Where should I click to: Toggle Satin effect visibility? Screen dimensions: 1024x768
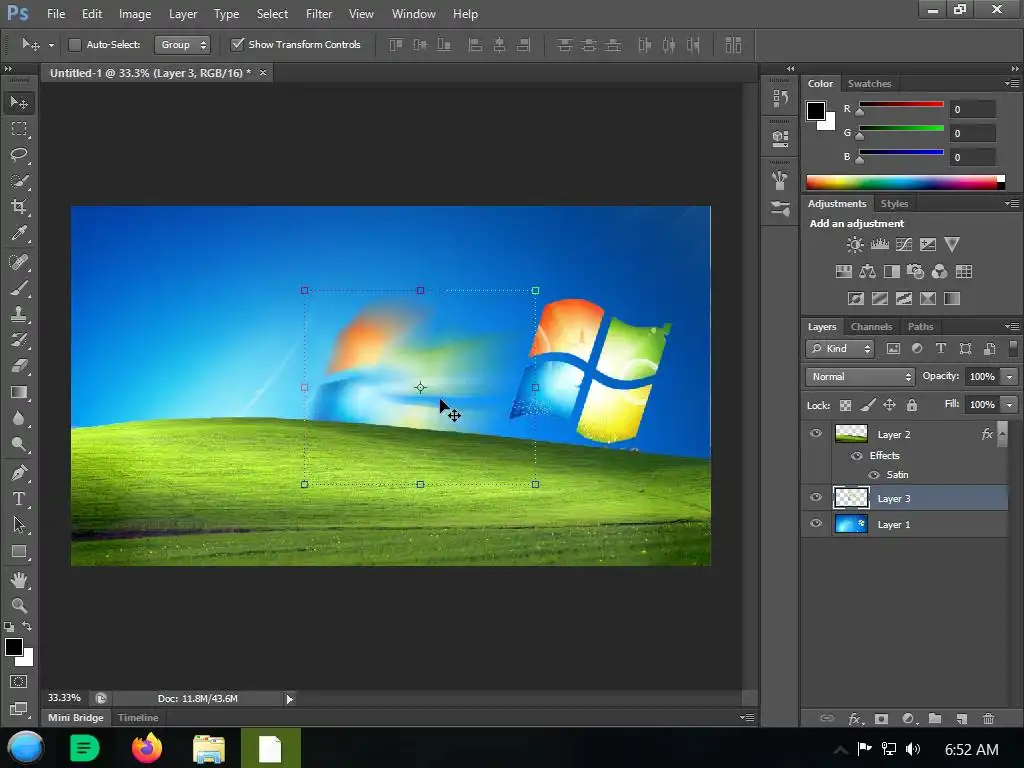874,475
